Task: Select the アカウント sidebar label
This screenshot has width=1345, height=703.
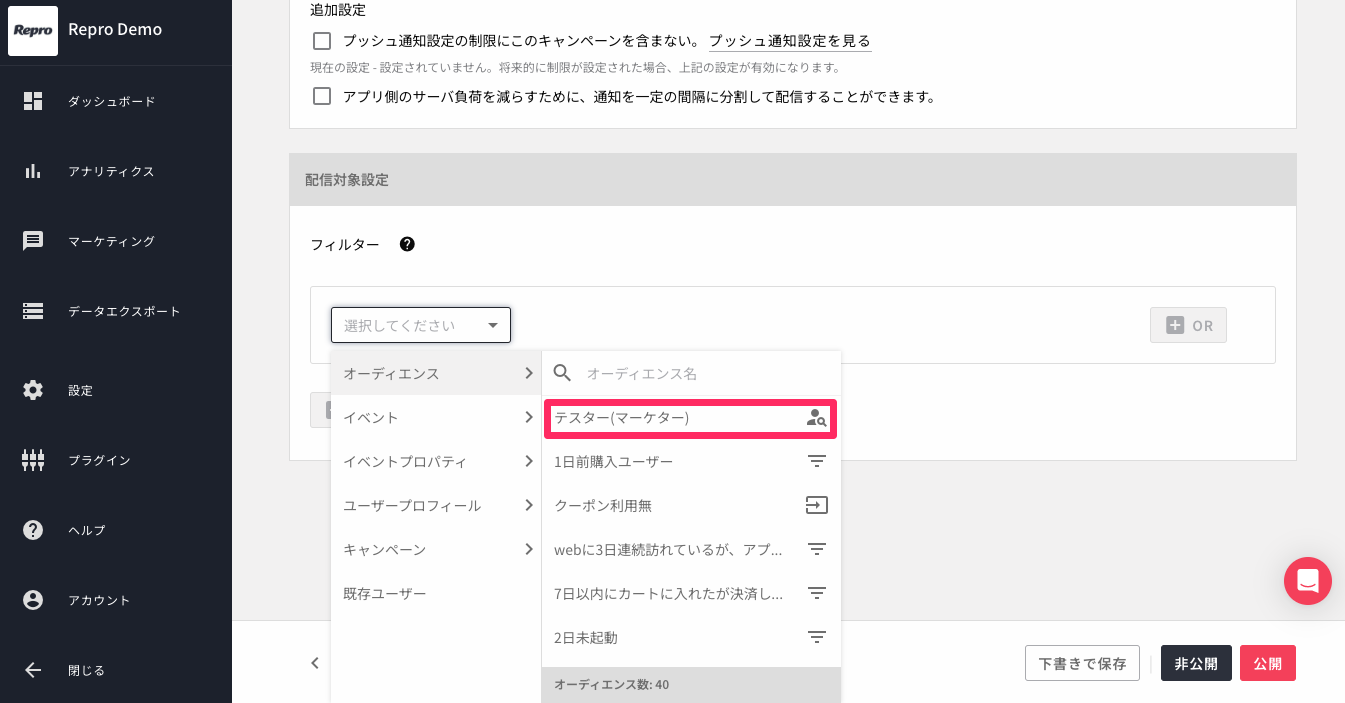Action: [x=99, y=600]
